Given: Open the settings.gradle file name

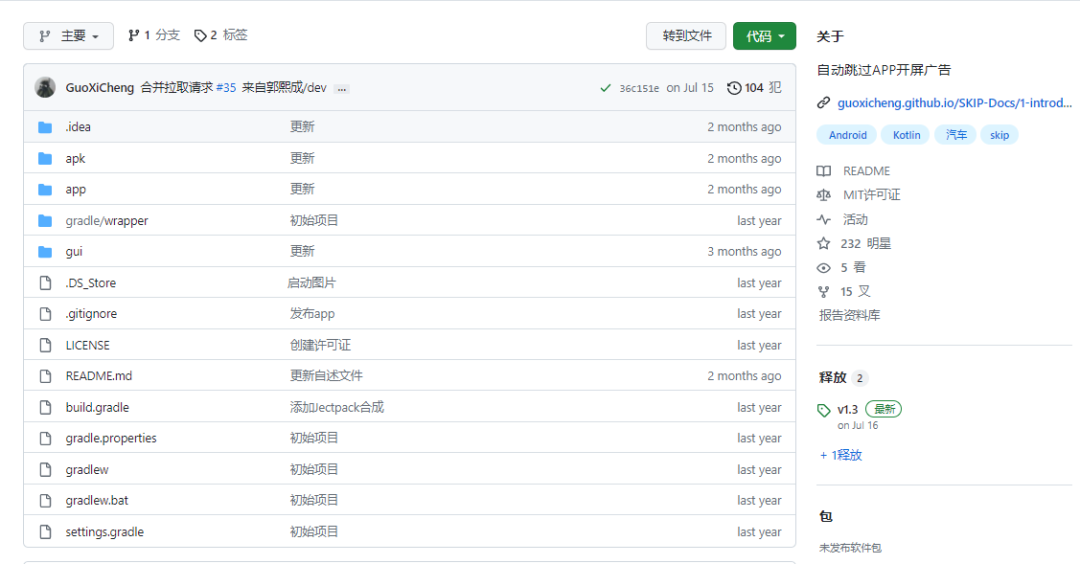Looking at the screenshot, I should (x=105, y=532).
